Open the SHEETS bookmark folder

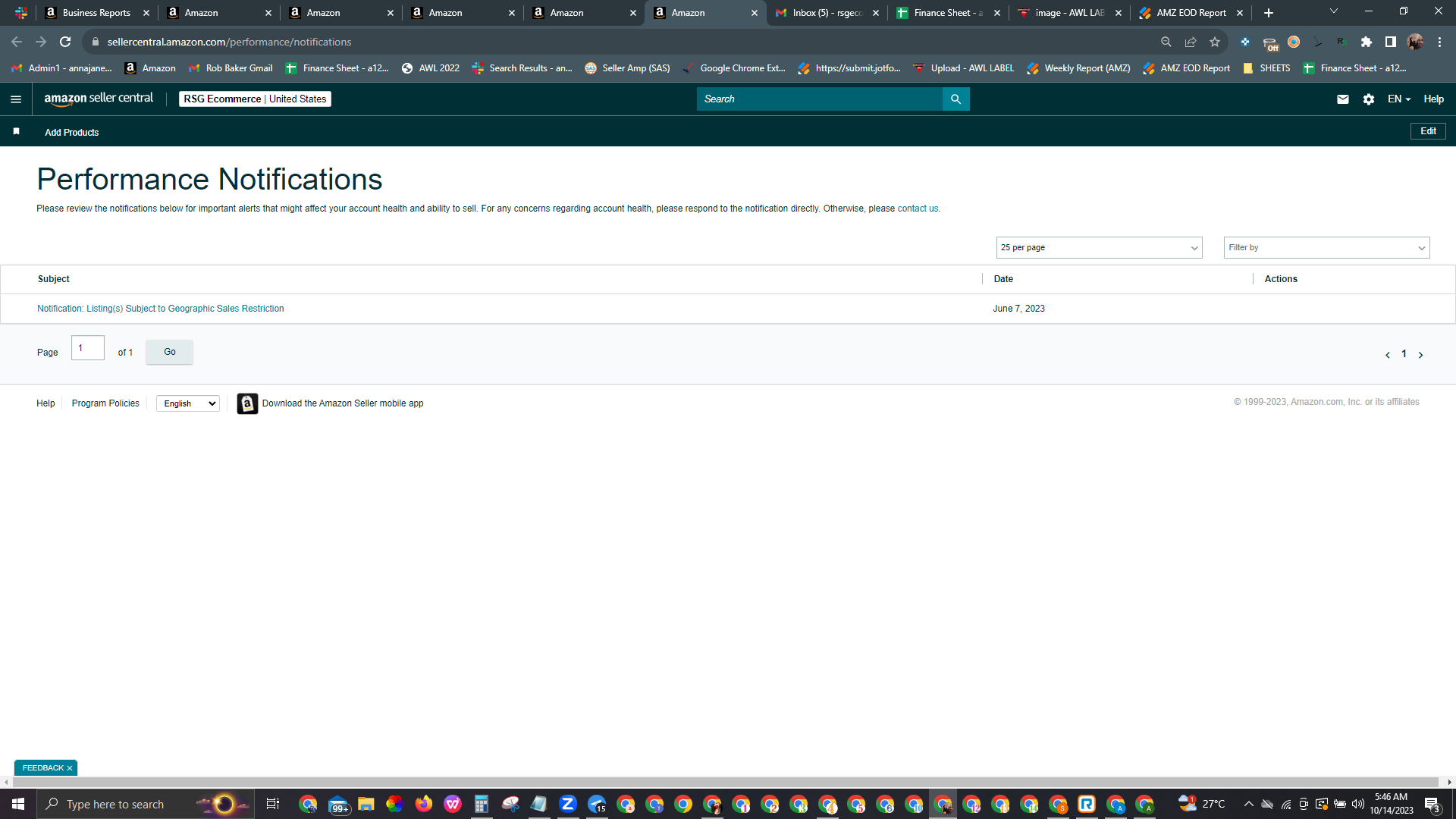tap(1266, 68)
